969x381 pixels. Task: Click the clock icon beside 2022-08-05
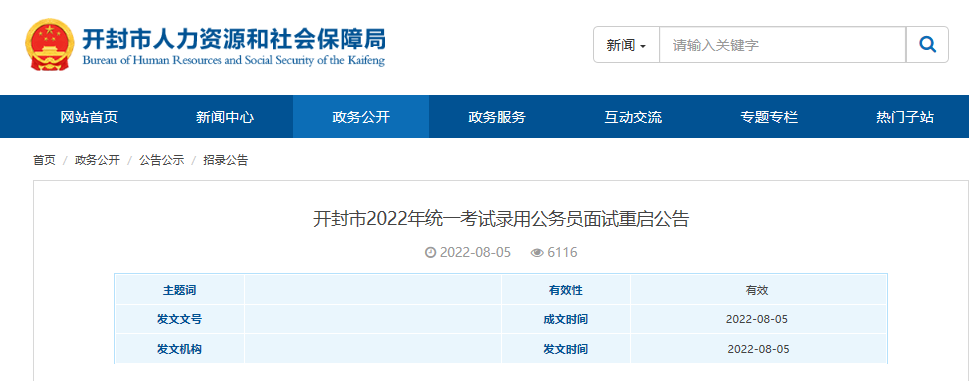point(431,253)
